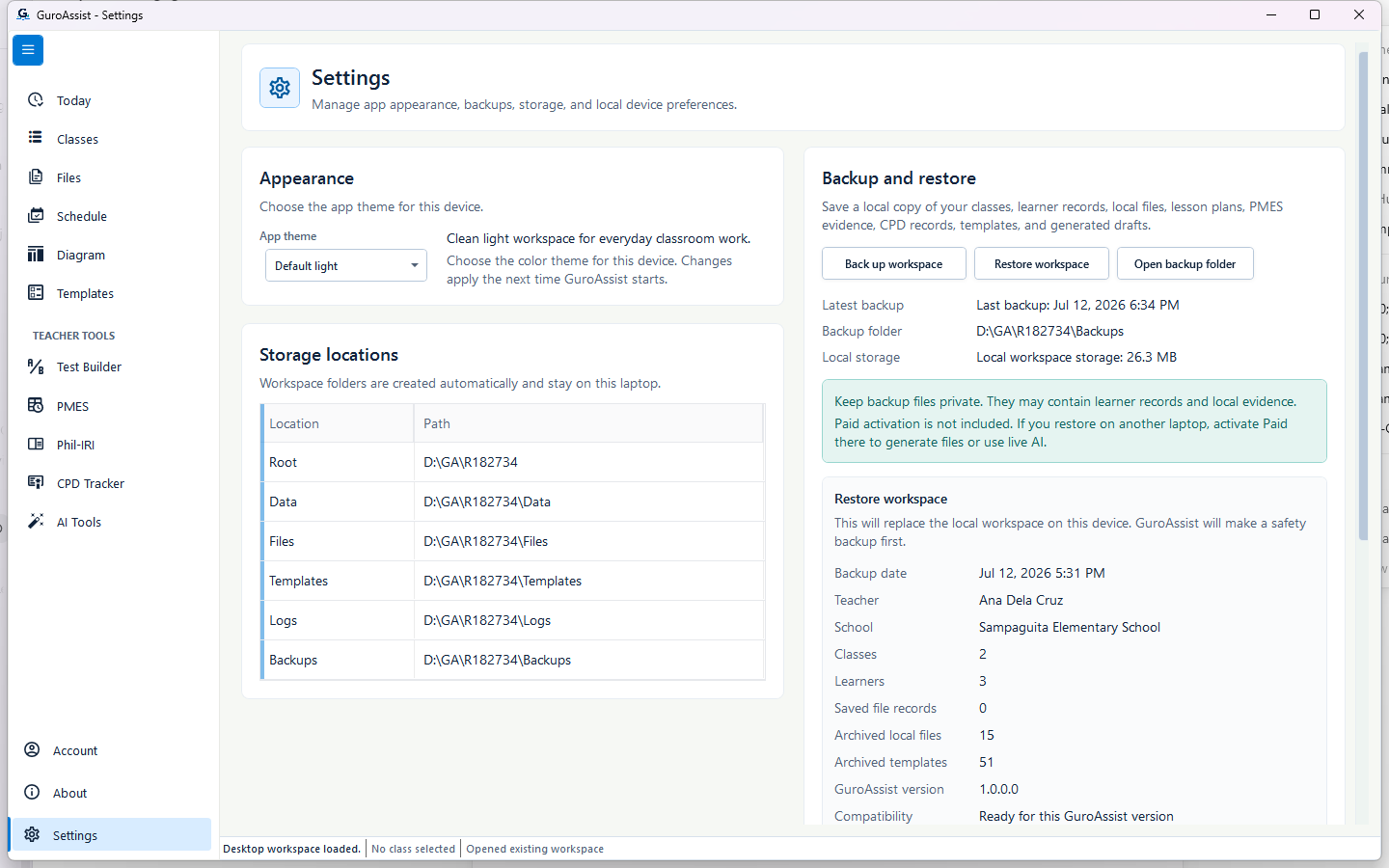The width and height of the screenshot is (1389, 868).
Task: Go to Classes in sidebar
Action: pos(110,139)
